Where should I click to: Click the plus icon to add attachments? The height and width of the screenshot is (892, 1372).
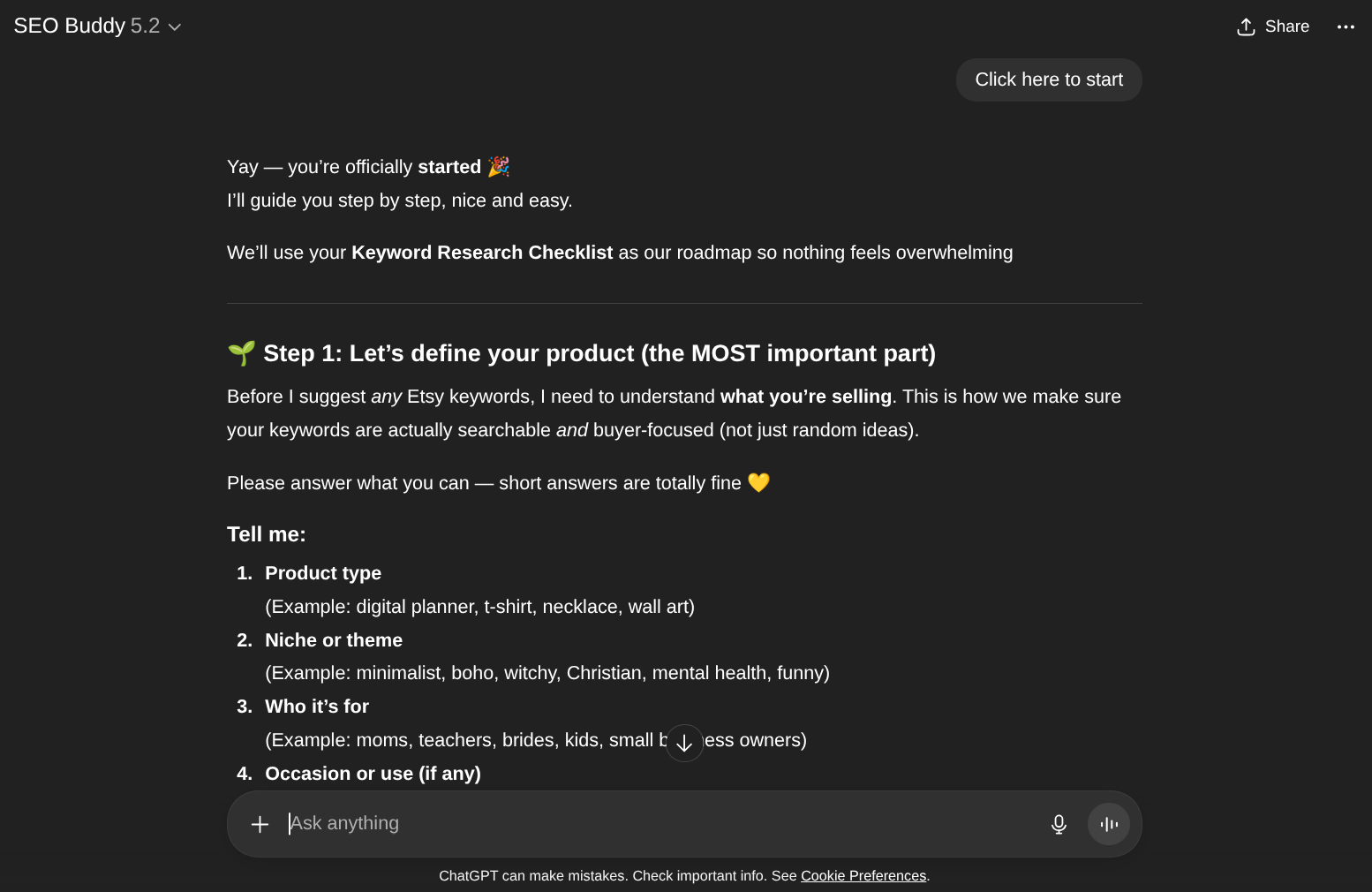click(260, 824)
